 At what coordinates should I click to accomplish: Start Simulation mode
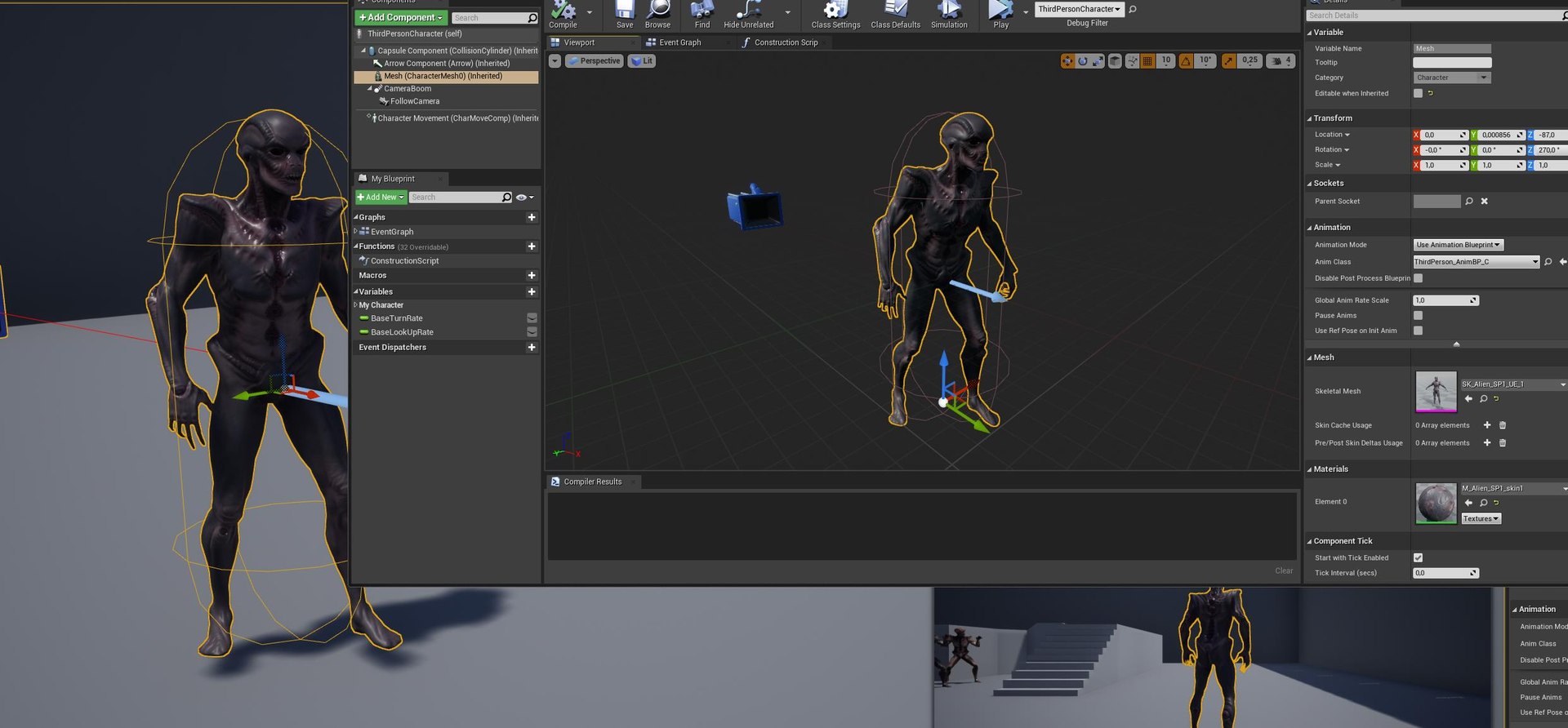[x=949, y=15]
